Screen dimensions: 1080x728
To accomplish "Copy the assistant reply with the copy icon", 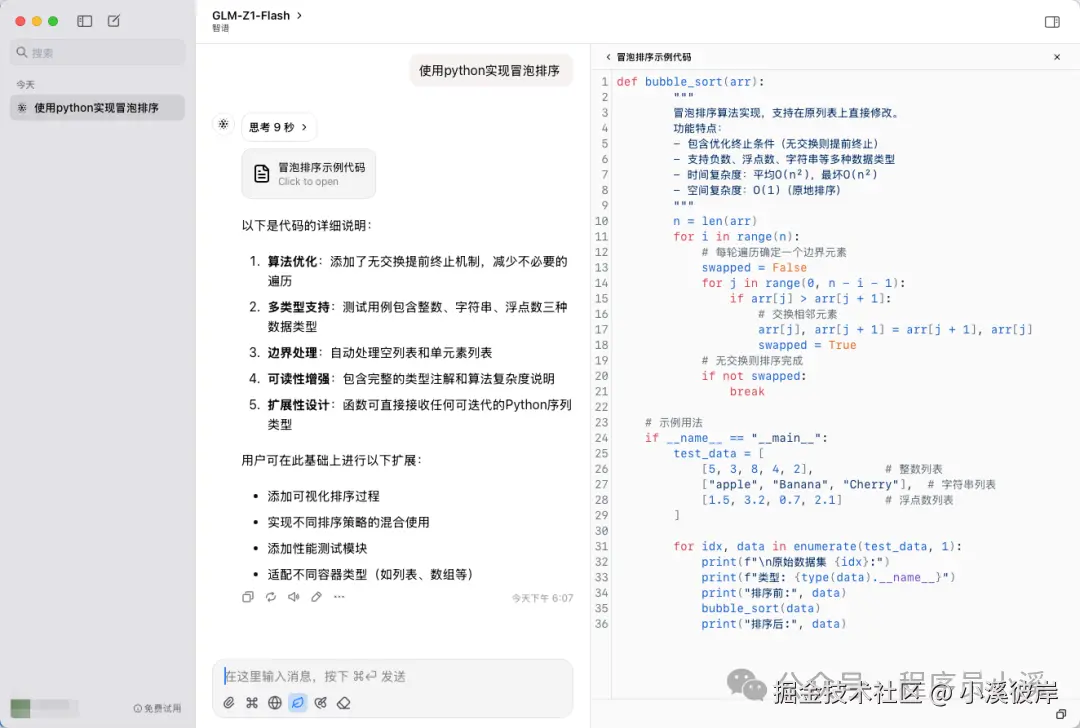I will click(248, 596).
